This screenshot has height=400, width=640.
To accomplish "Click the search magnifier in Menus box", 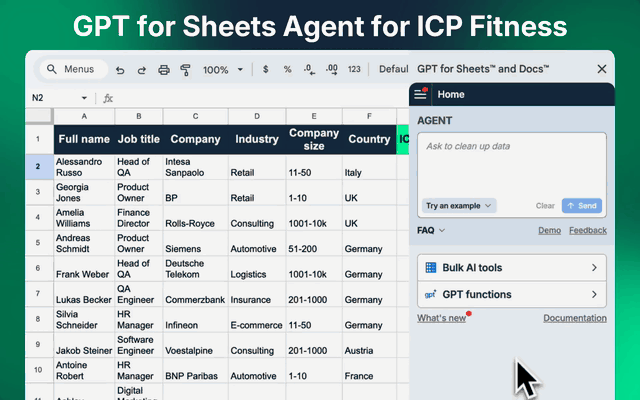I will point(51,69).
